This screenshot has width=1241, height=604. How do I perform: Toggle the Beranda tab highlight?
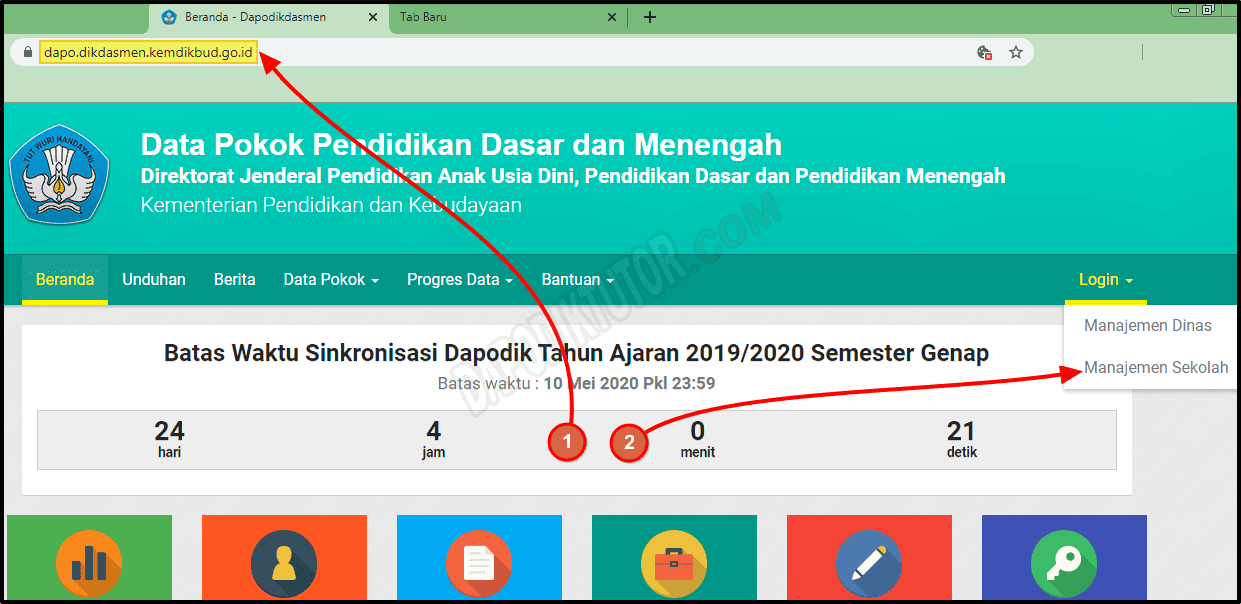point(64,279)
